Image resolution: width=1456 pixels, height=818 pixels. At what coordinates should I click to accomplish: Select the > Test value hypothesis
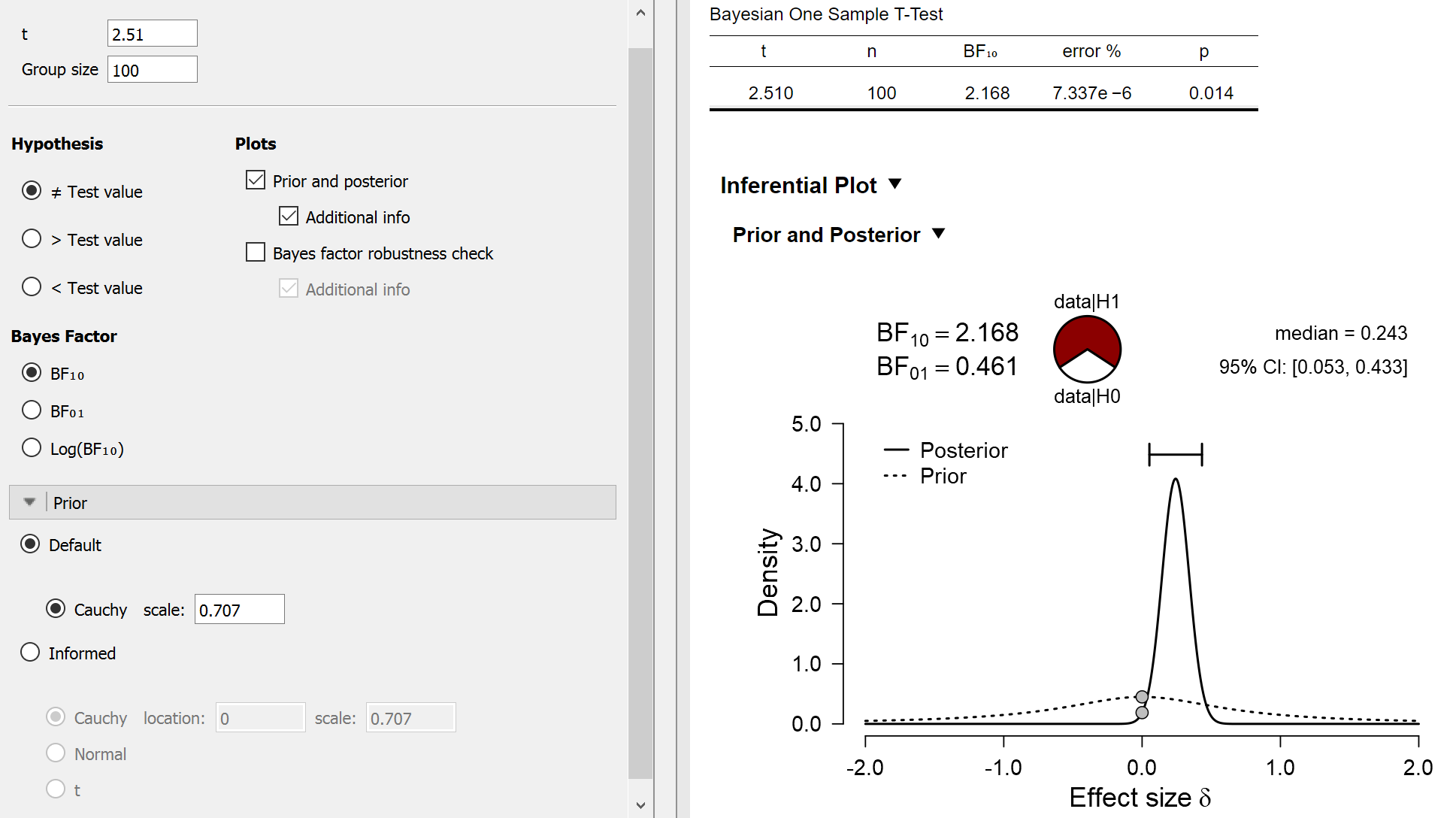(x=32, y=239)
